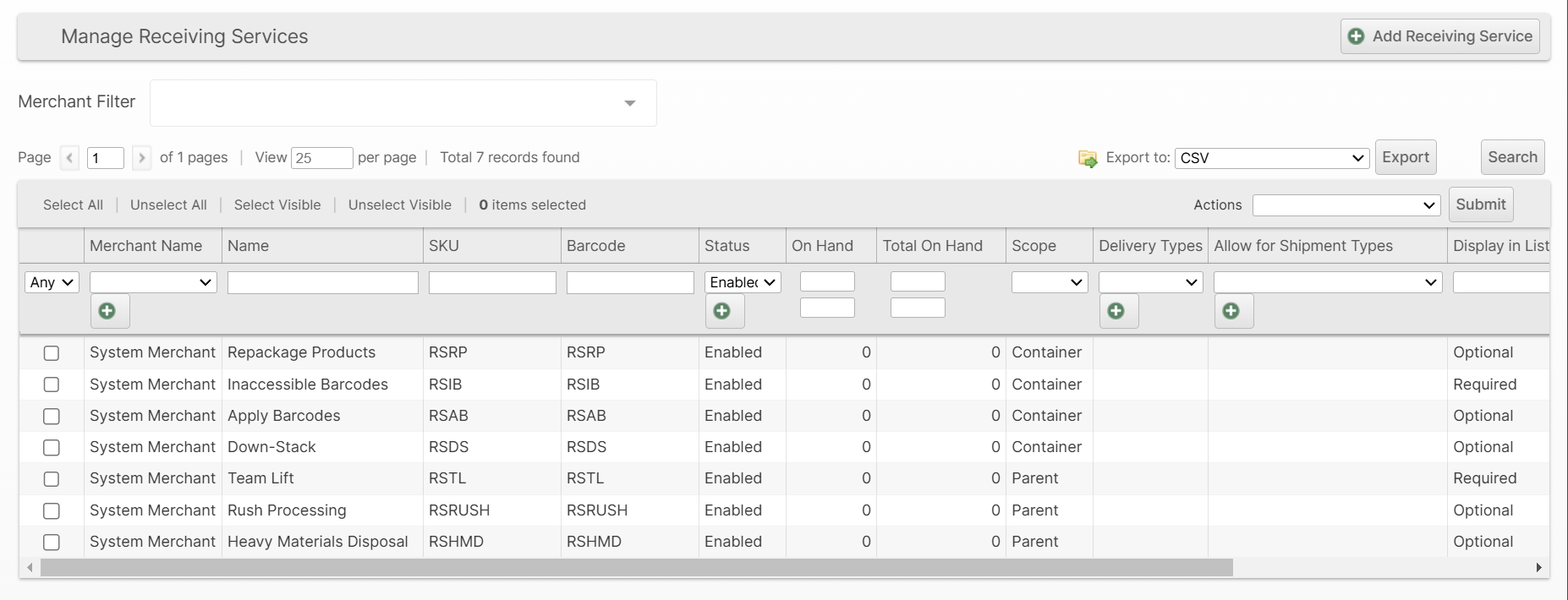
Task: Click the export folder icon
Action: 1088,158
